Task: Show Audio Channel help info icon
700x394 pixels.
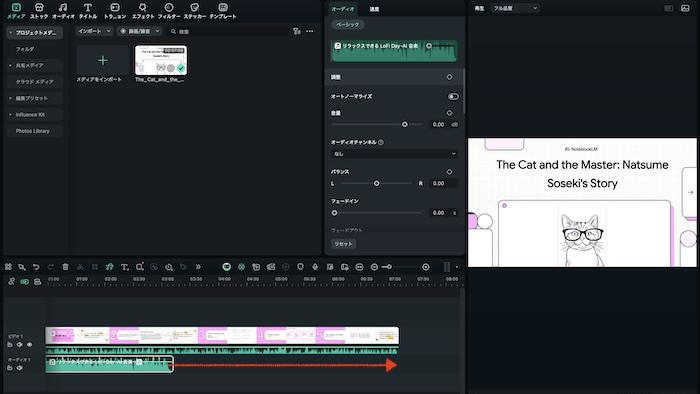Action: click(x=381, y=142)
